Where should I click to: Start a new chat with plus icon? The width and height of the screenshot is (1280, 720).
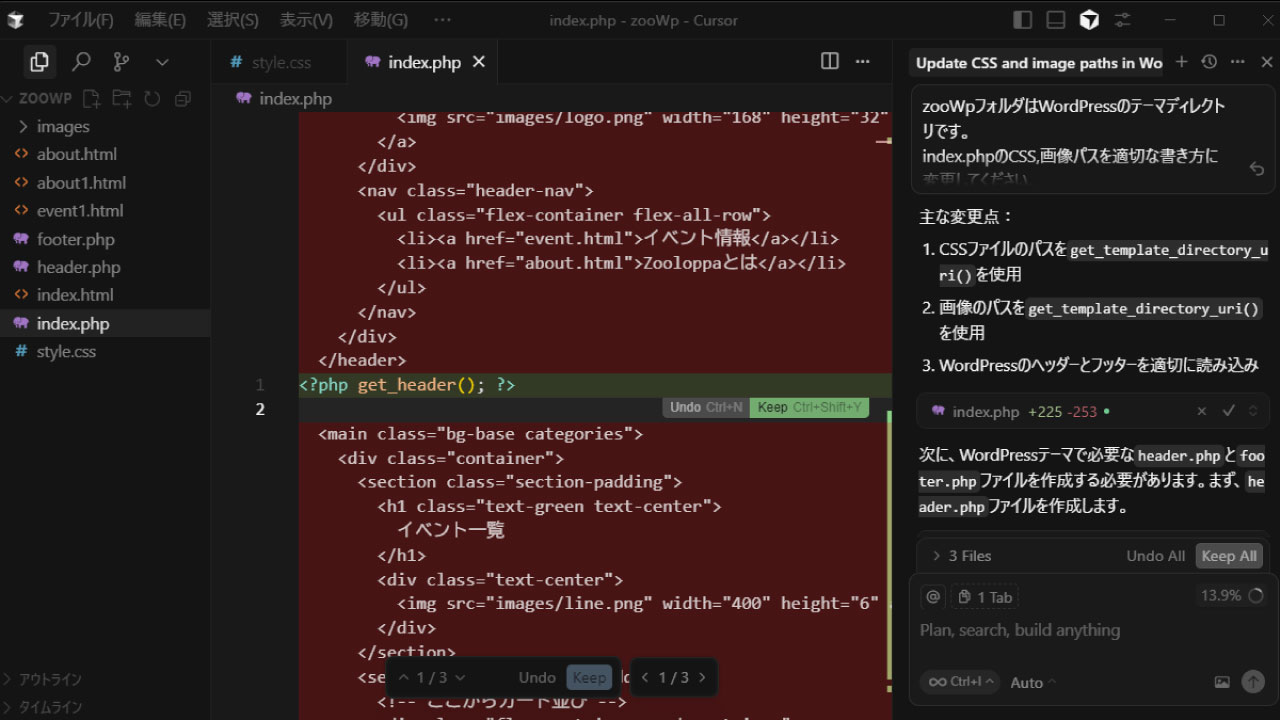1181,62
